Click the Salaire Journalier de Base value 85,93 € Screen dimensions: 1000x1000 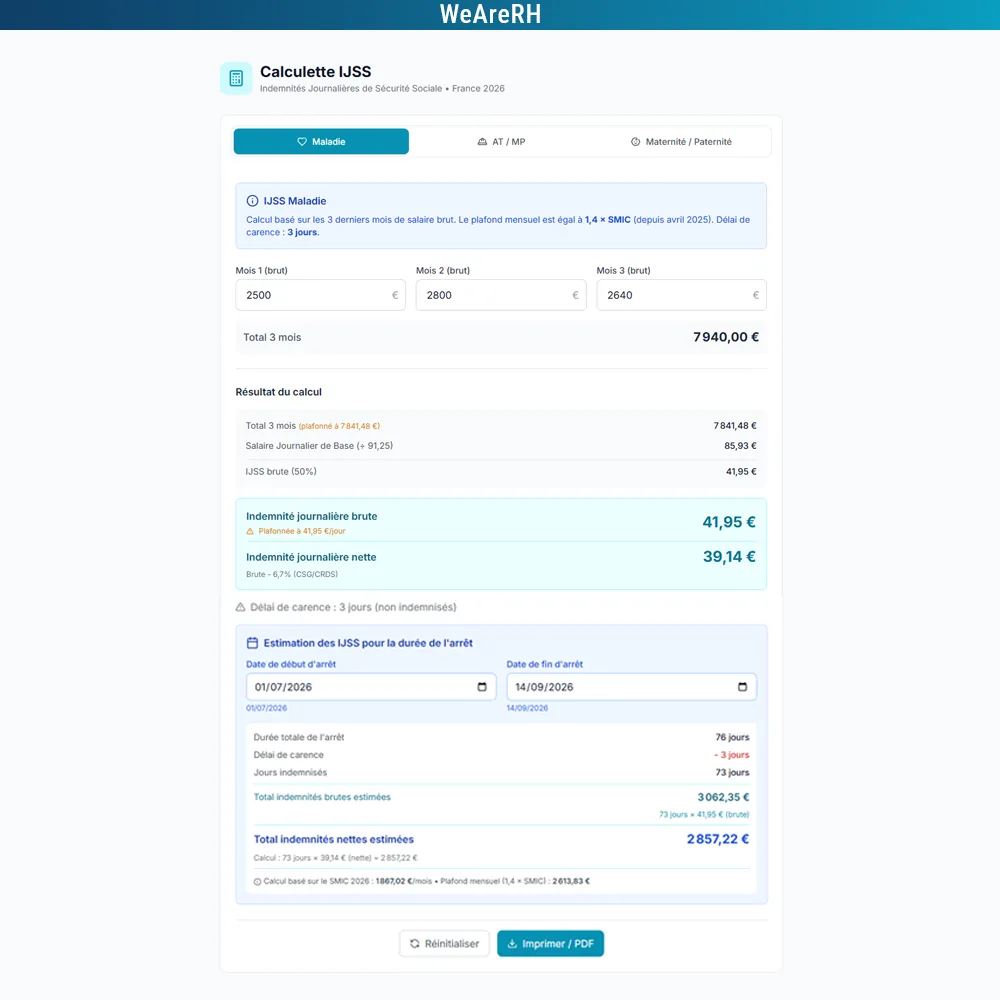(740, 446)
